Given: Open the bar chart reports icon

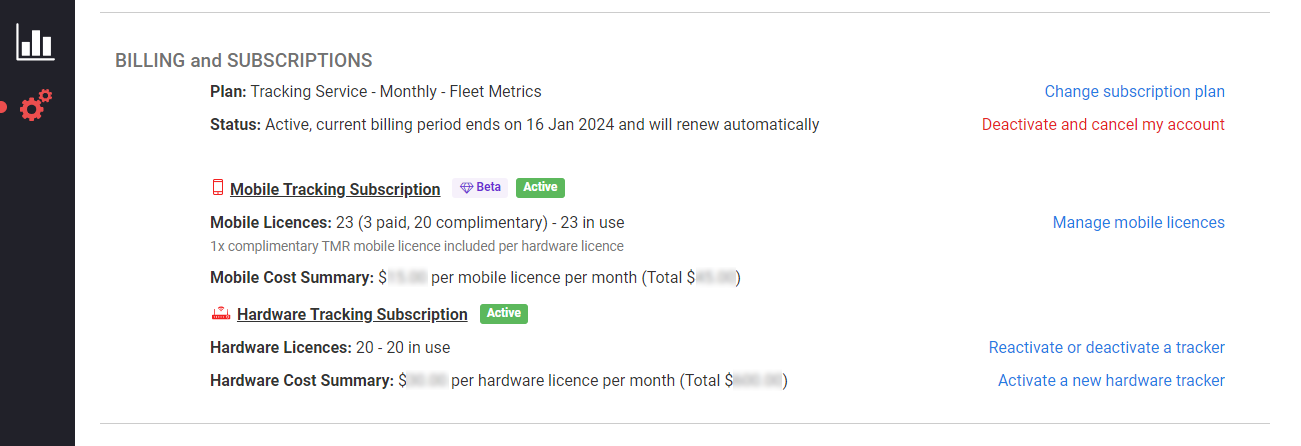Looking at the screenshot, I should tap(35, 41).
